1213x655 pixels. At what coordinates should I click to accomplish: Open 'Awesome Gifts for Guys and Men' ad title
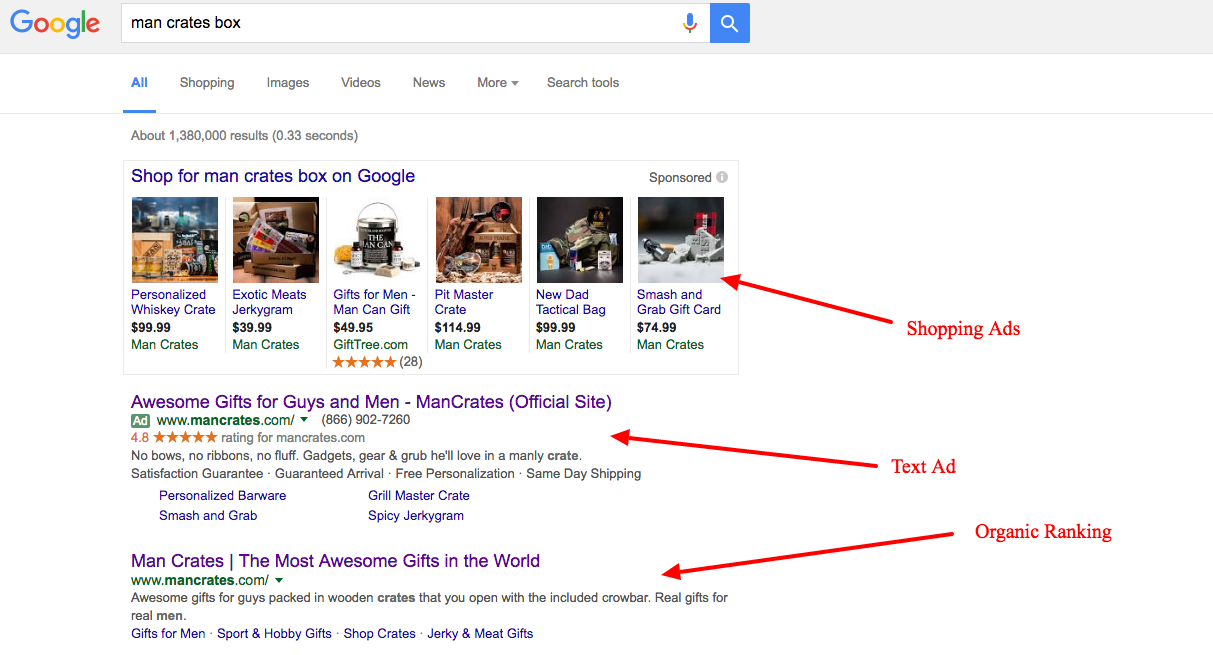[371, 402]
